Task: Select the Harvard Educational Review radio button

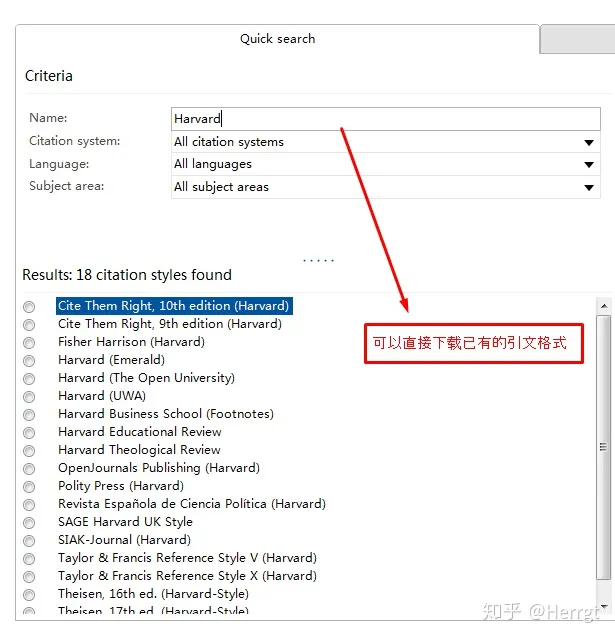Action: [29, 432]
